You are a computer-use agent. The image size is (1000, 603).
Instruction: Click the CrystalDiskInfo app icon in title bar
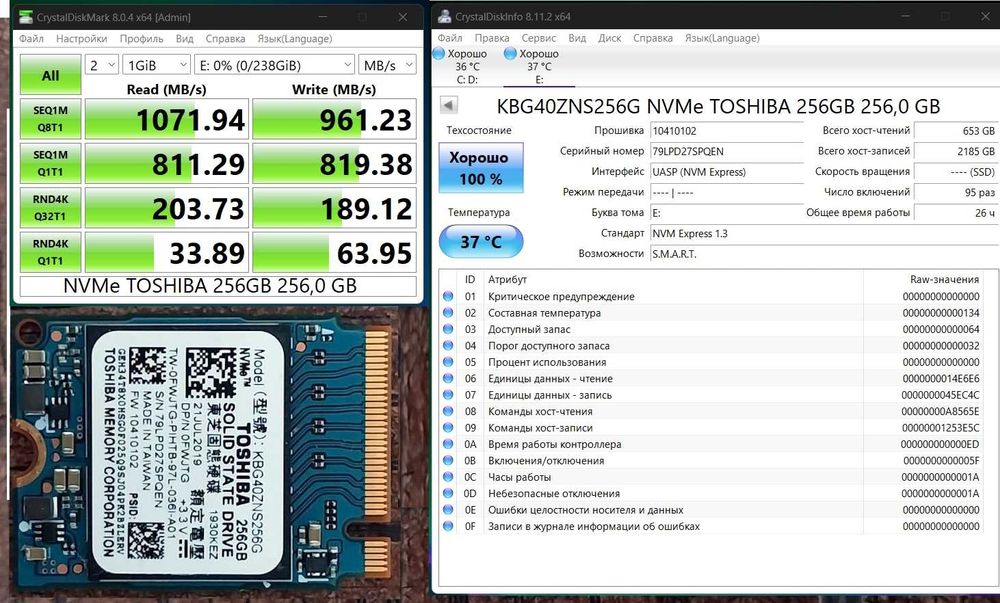[445, 17]
